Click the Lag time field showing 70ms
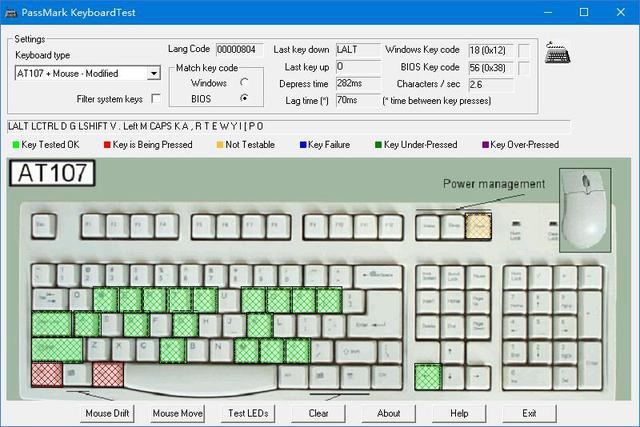This screenshot has width=640, height=427. click(x=358, y=100)
